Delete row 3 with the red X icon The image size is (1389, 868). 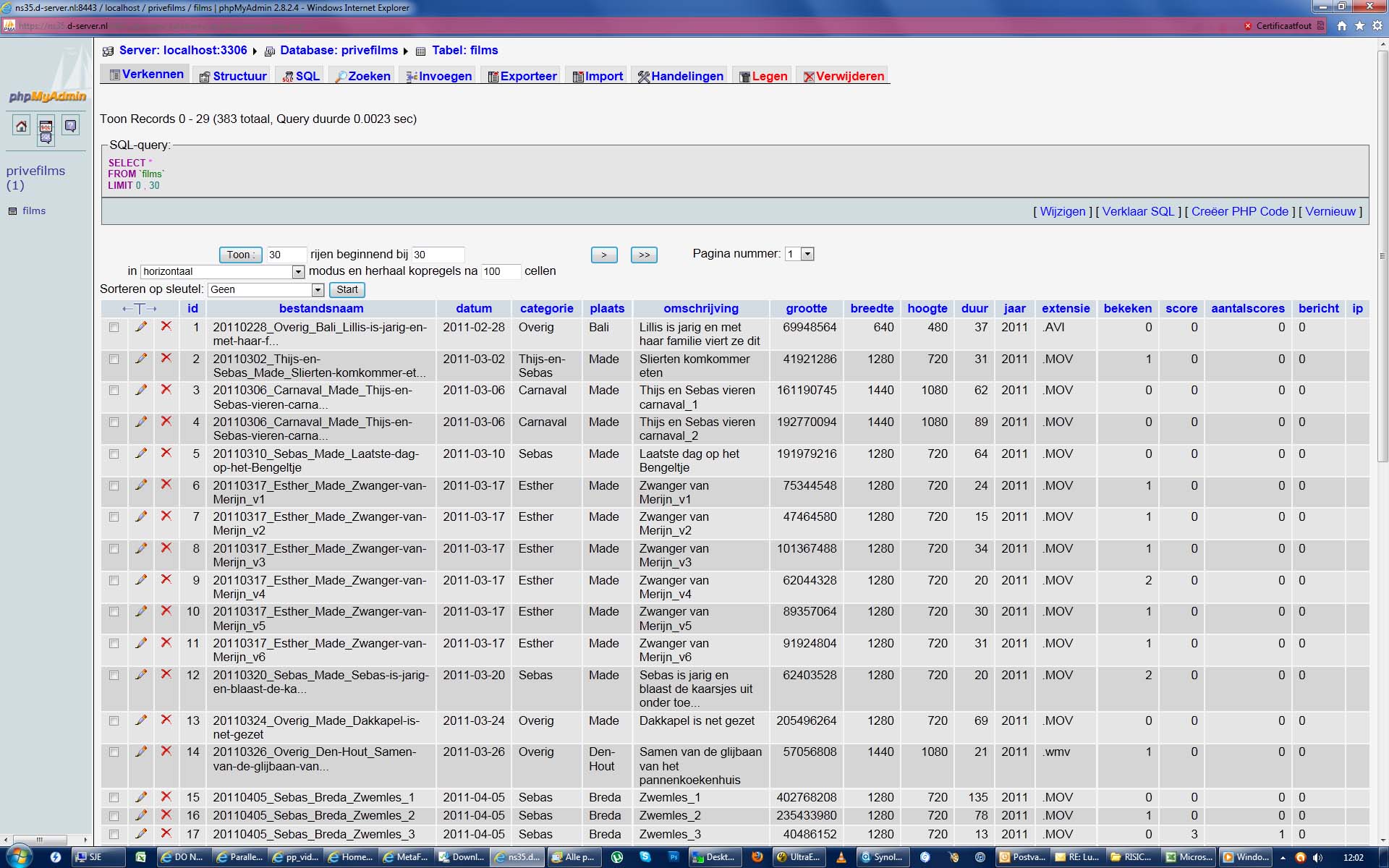(166, 390)
